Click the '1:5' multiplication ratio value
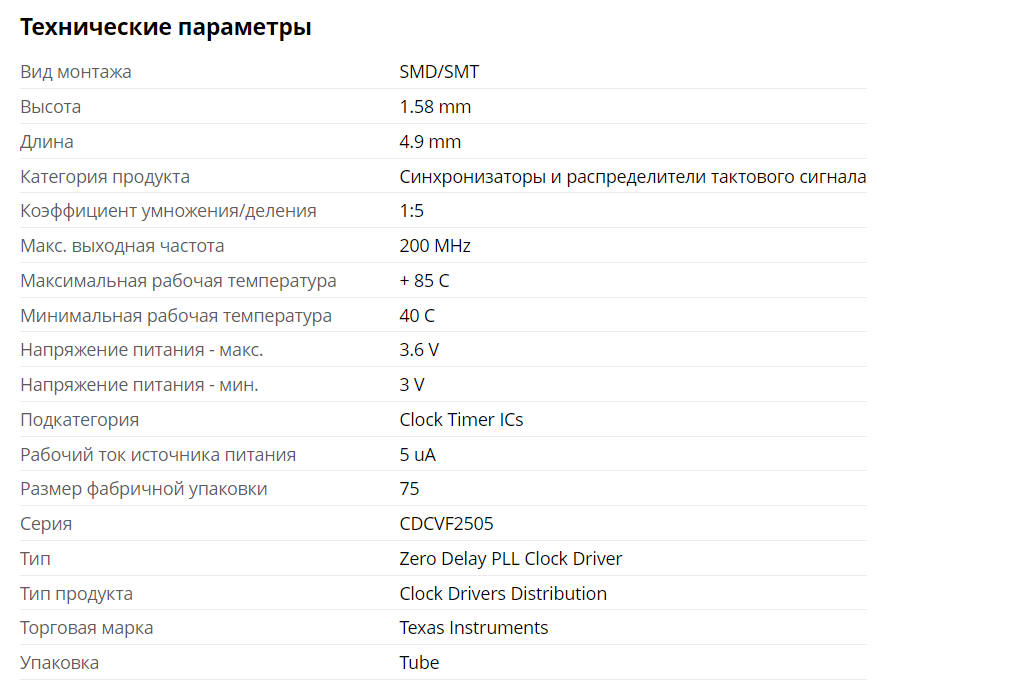The height and width of the screenshot is (685, 1033). pyautogui.click(x=411, y=211)
